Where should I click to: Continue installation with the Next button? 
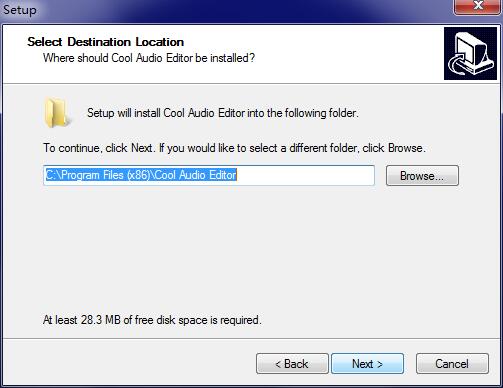click(367, 363)
